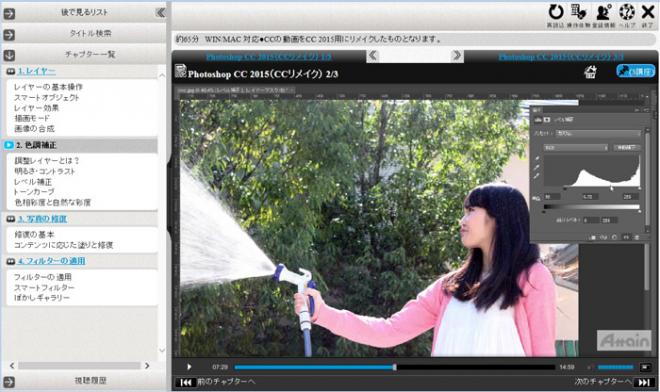Jump to section 画像の合成
660x392 pixels.
coord(34,129)
